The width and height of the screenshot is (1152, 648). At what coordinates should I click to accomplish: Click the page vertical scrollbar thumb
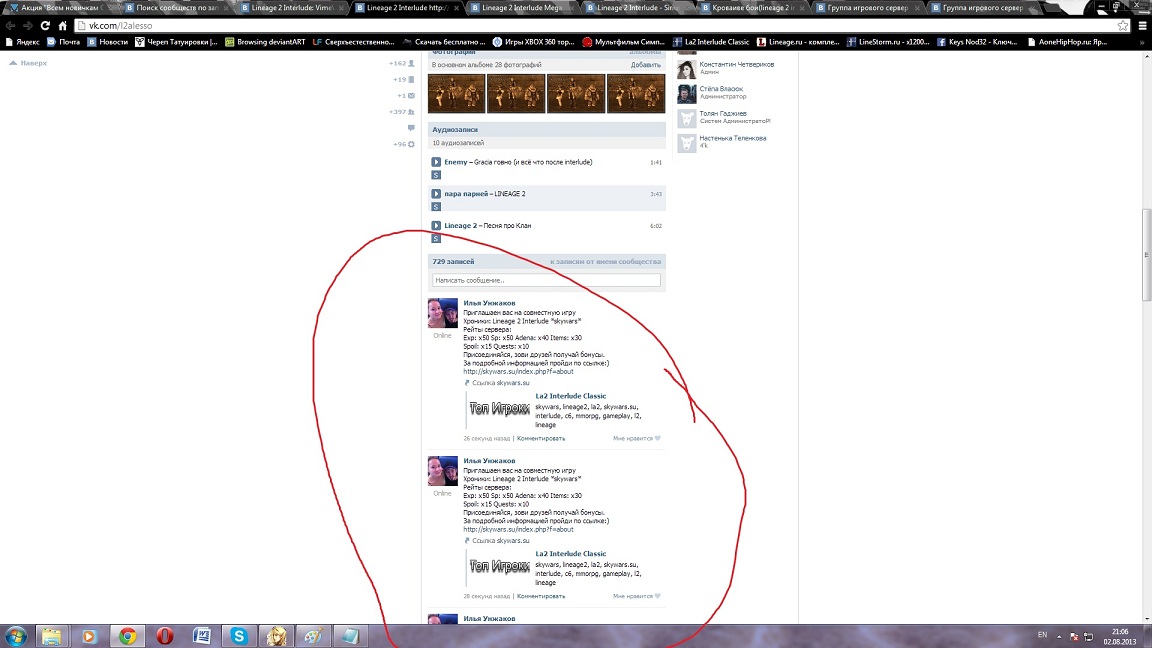(1146, 255)
